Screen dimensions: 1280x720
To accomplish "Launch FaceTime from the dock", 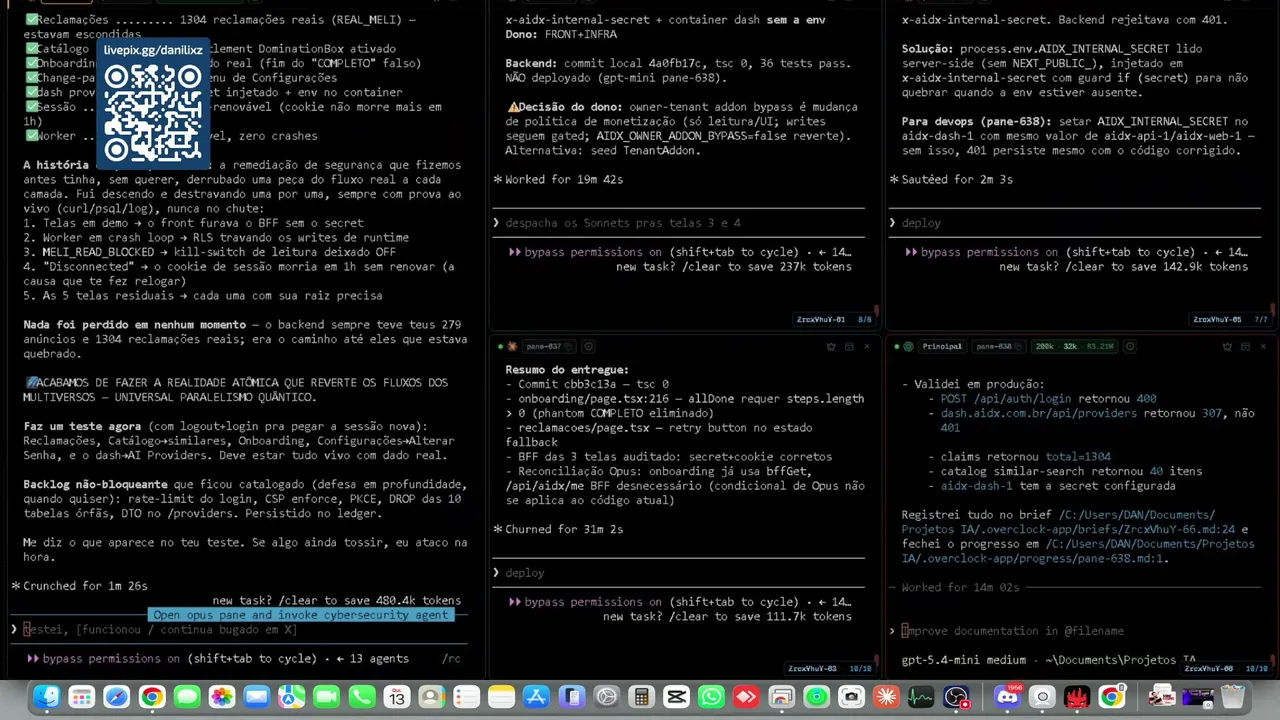I will [327, 697].
